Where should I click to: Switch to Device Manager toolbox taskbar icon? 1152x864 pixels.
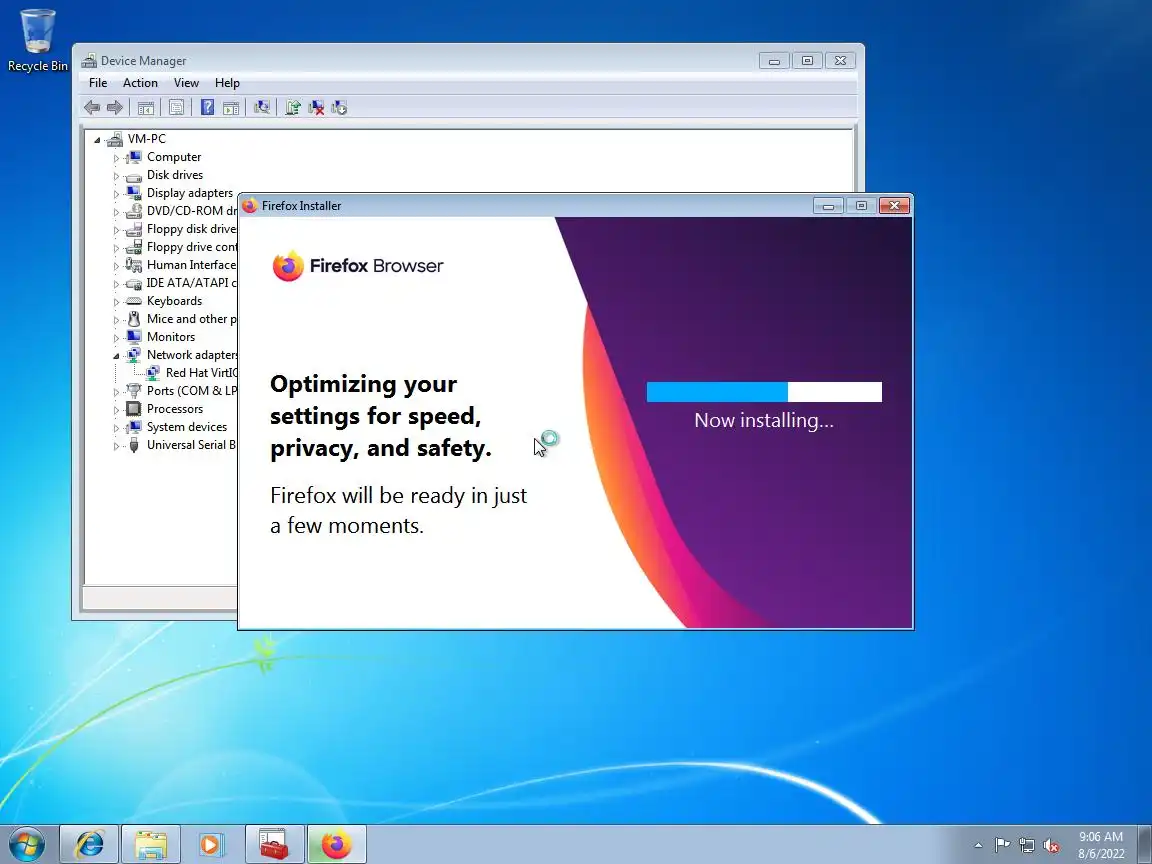coord(274,844)
